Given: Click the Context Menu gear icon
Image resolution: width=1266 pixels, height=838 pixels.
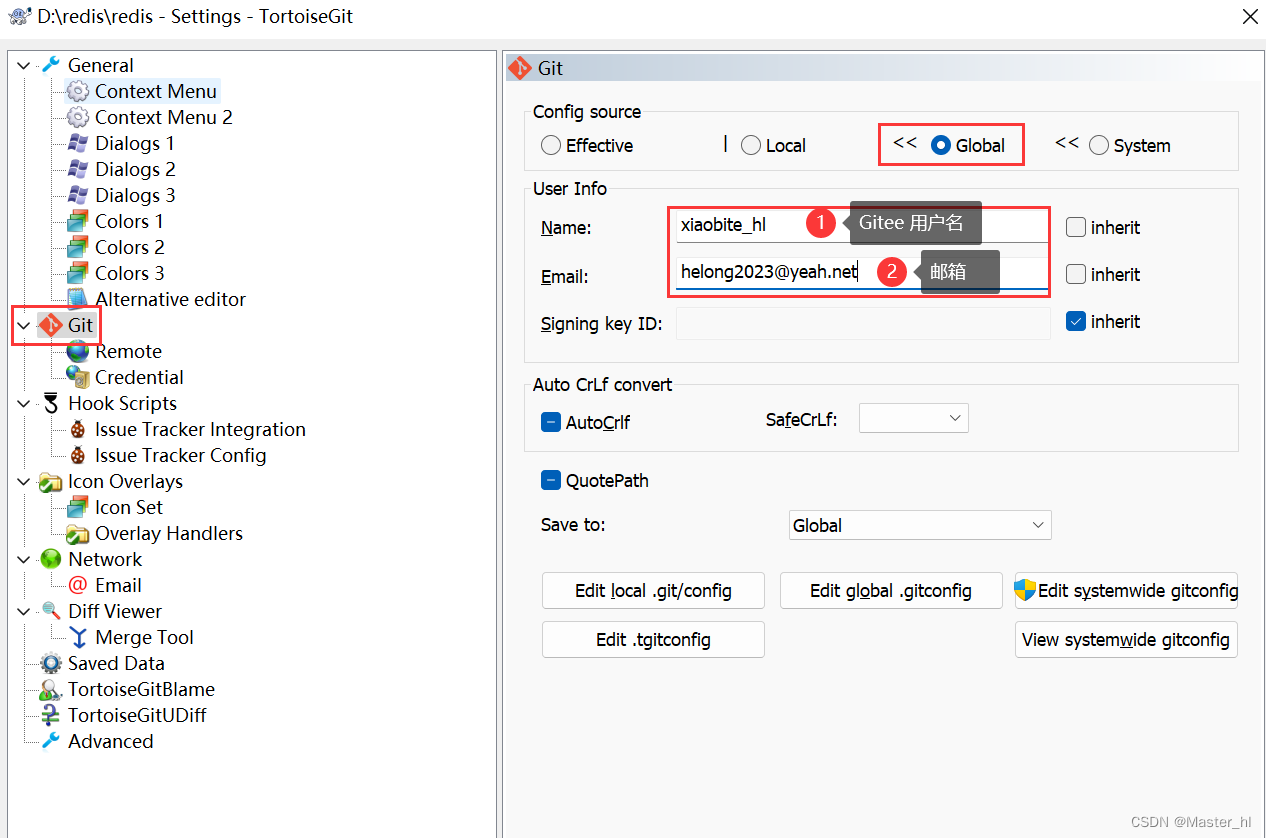Looking at the screenshot, I should click(x=77, y=91).
